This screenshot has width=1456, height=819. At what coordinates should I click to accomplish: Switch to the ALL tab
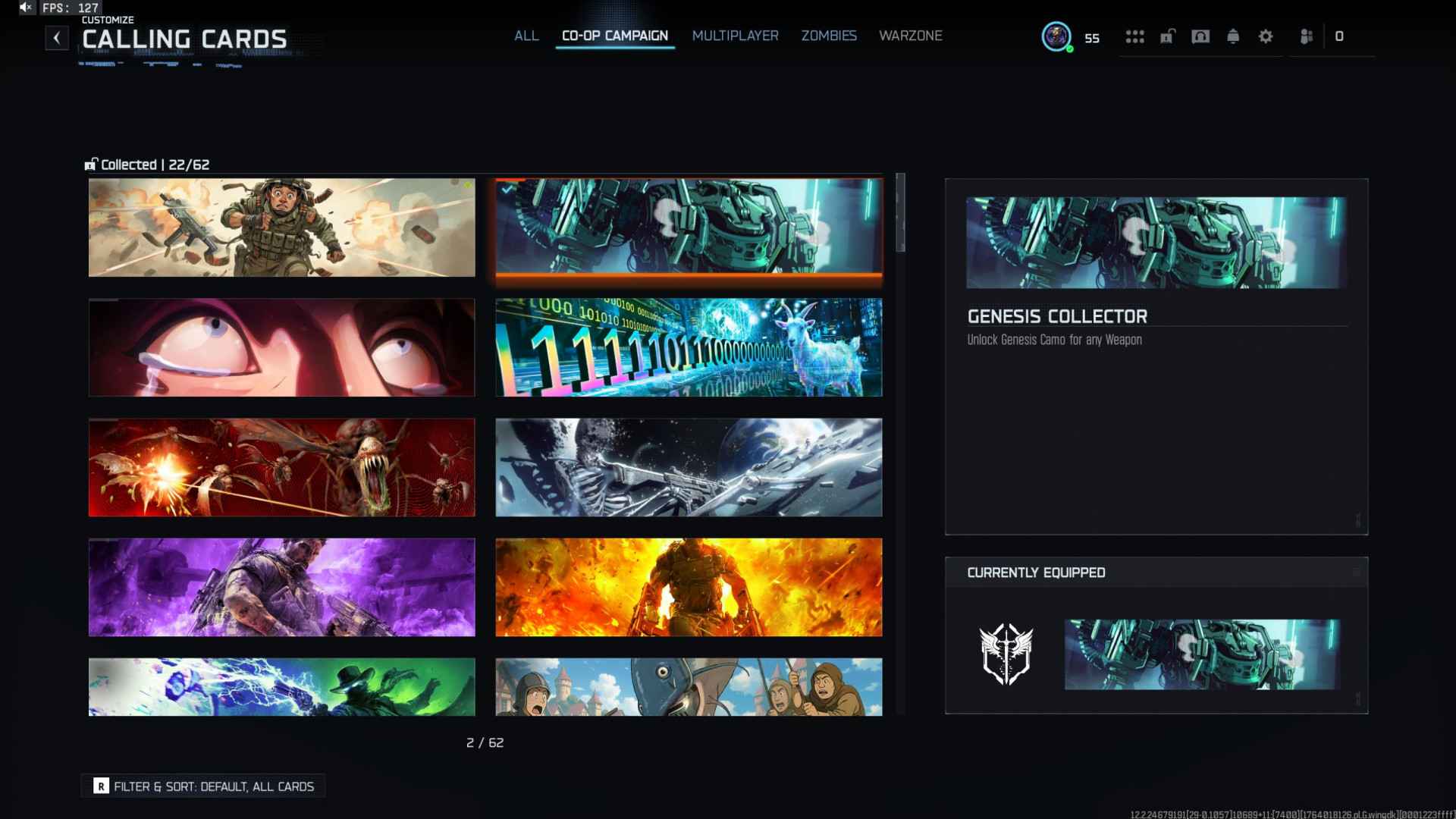tap(526, 36)
